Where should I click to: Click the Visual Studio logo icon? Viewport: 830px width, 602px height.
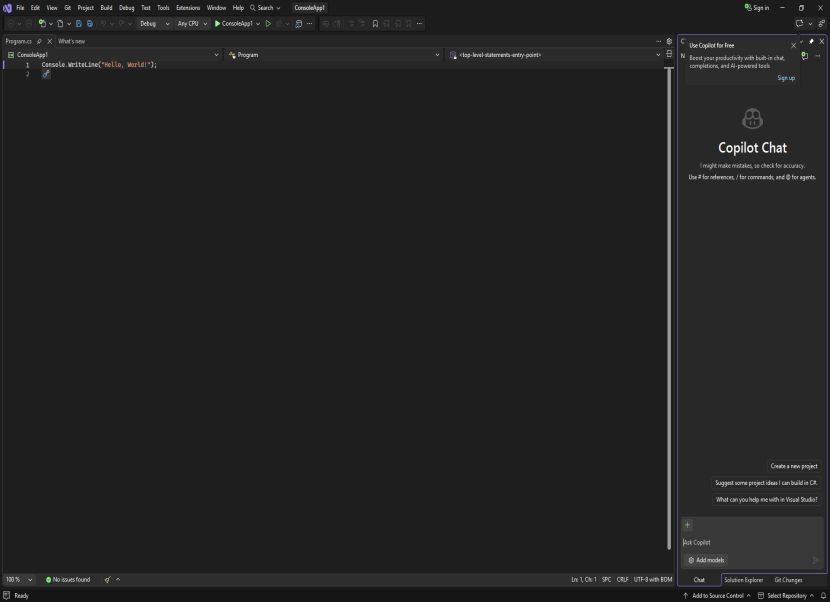click(x=7, y=8)
